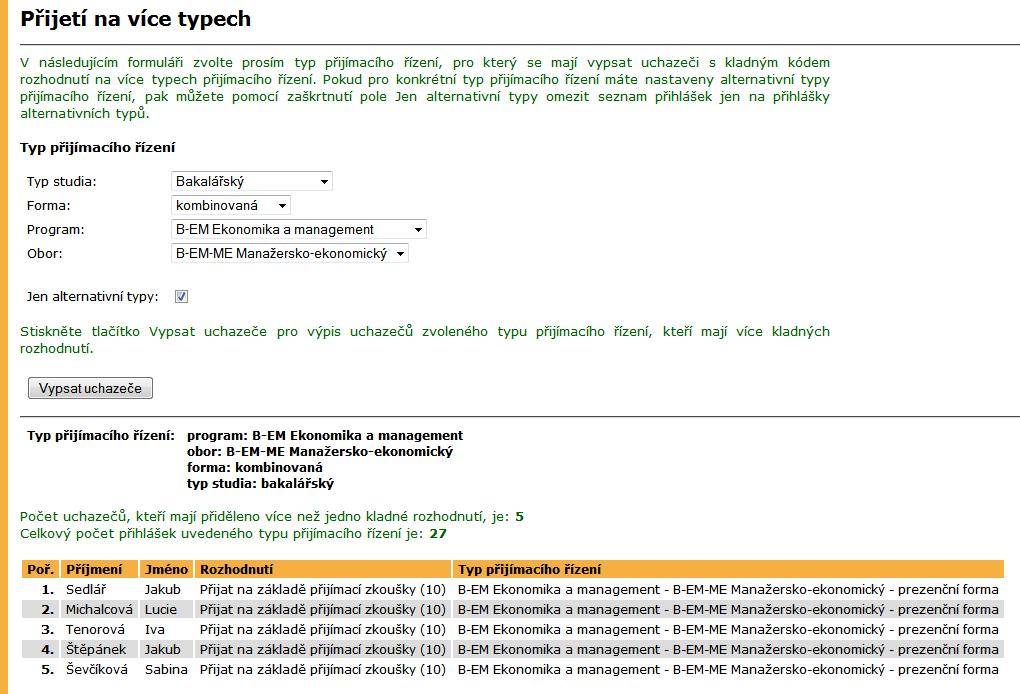The image size is (1020, 694).
Task: Click the admission type cell in Štěpánek row
Action: [729, 649]
